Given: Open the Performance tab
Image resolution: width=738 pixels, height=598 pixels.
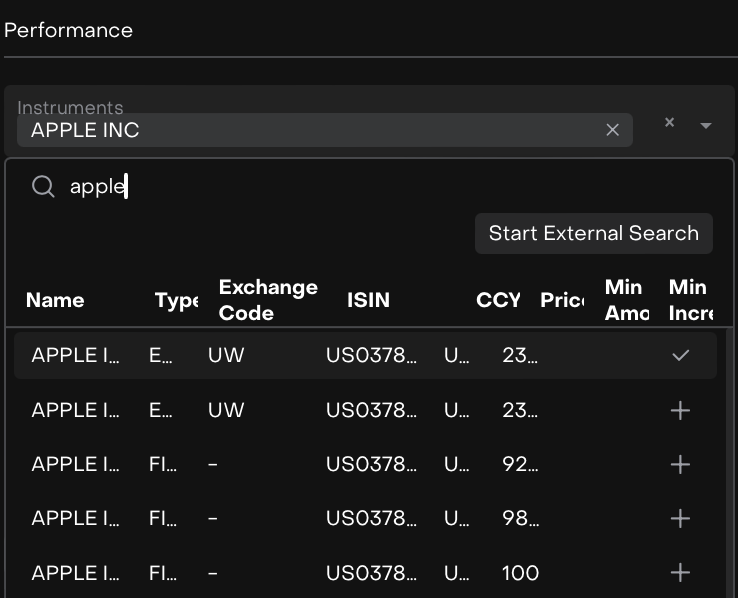Looking at the screenshot, I should pos(68,30).
